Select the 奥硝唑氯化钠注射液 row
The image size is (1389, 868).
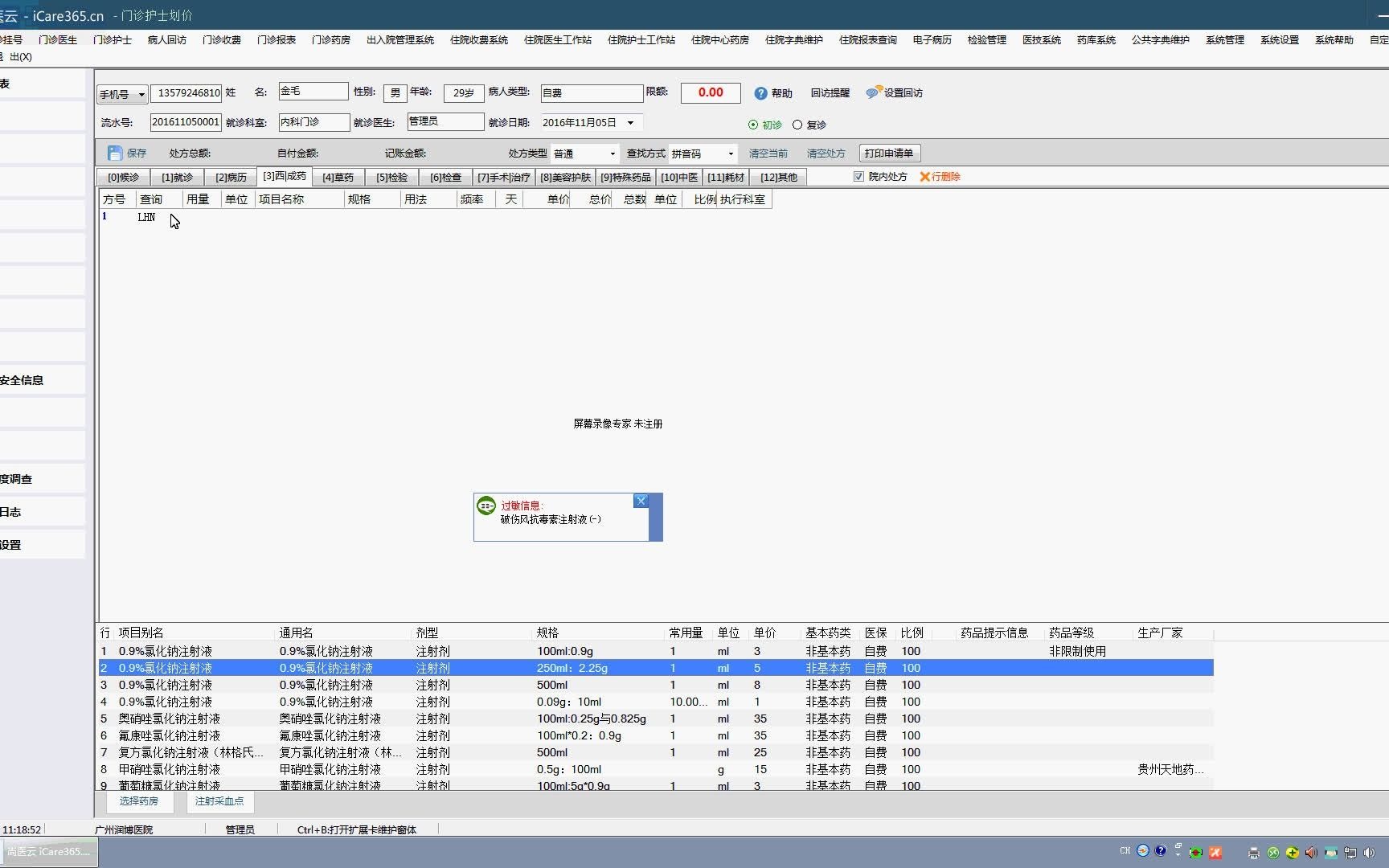[655, 719]
